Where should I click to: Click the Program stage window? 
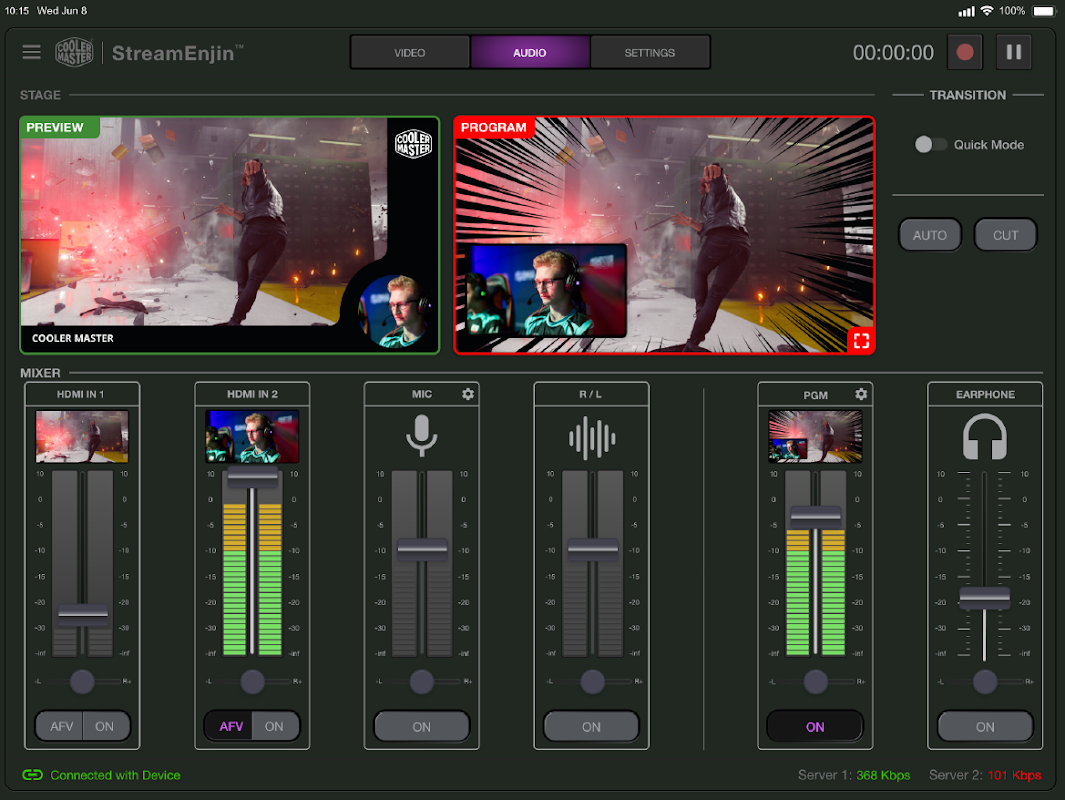tap(664, 235)
